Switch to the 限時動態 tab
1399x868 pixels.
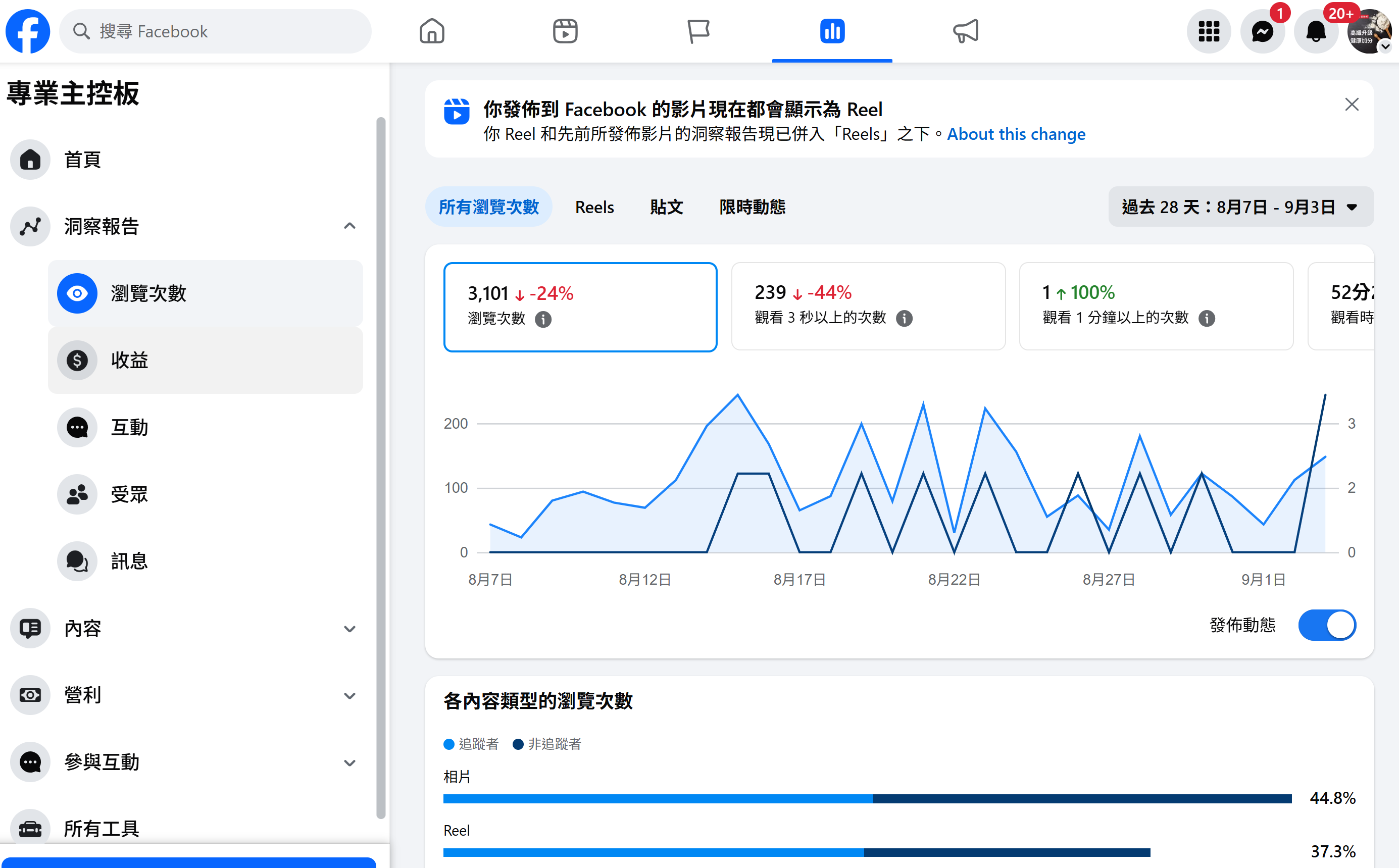click(752, 207)
